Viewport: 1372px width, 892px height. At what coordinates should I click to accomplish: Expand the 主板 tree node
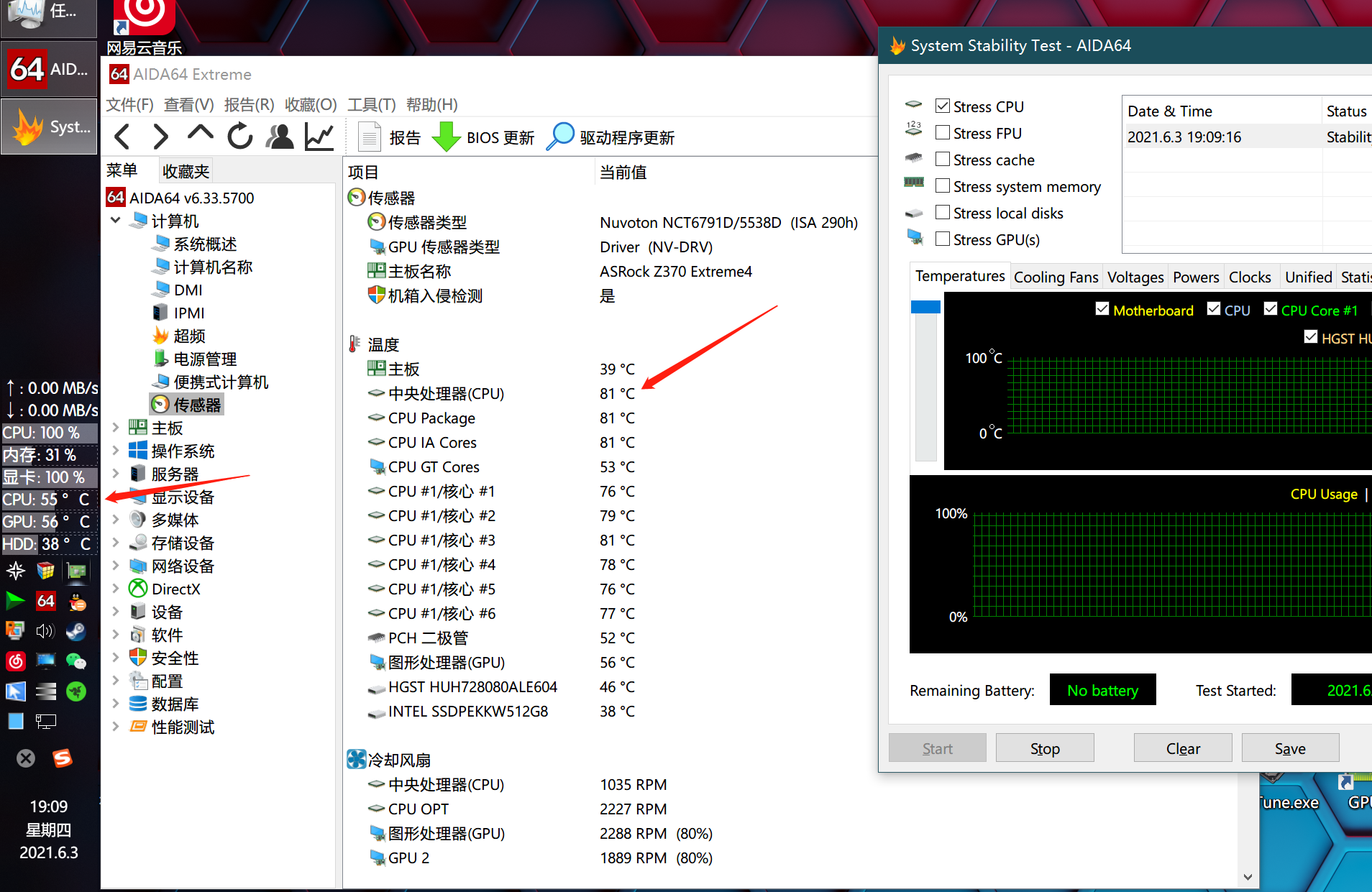pos(116,428)
